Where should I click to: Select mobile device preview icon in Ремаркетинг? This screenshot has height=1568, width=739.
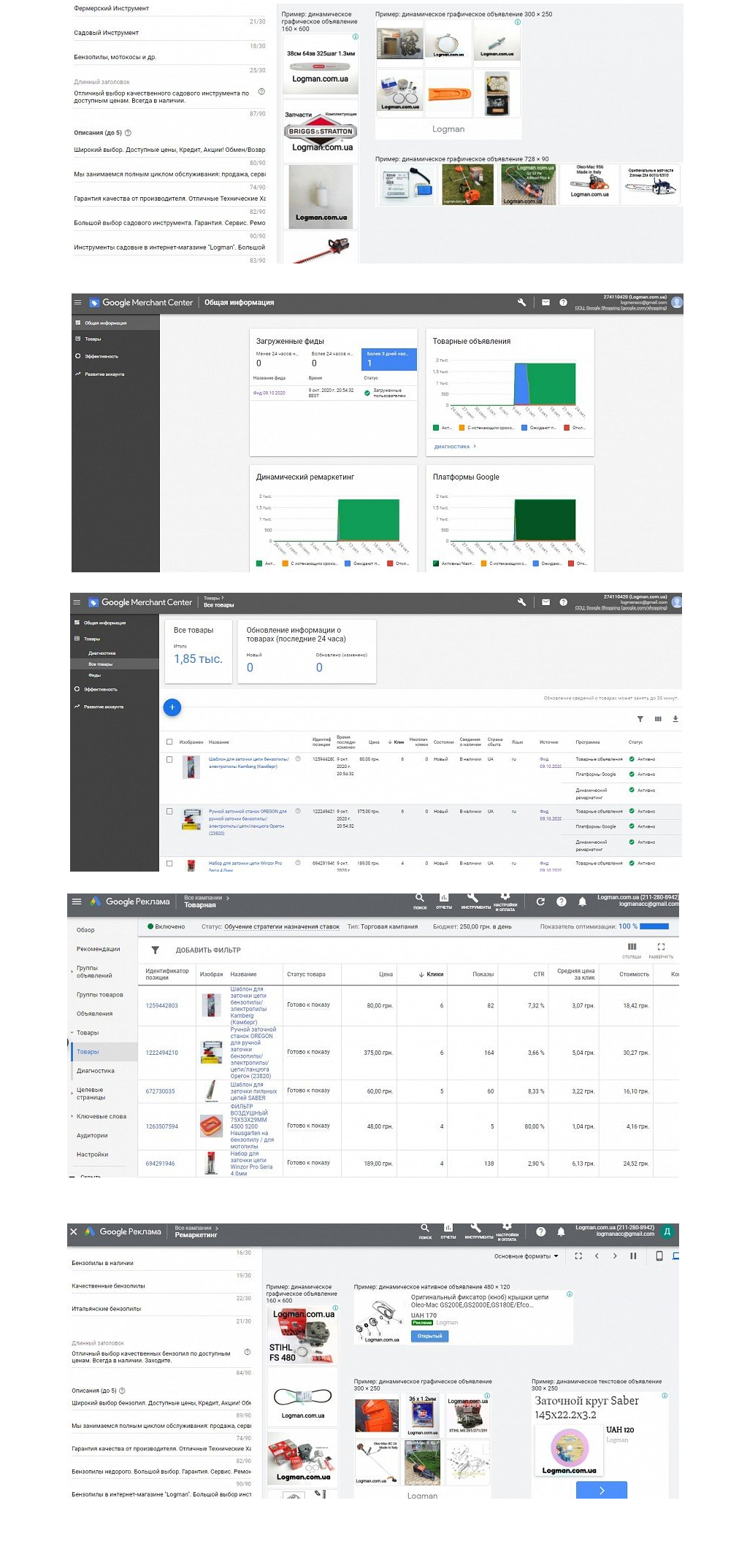(659, 1256)
